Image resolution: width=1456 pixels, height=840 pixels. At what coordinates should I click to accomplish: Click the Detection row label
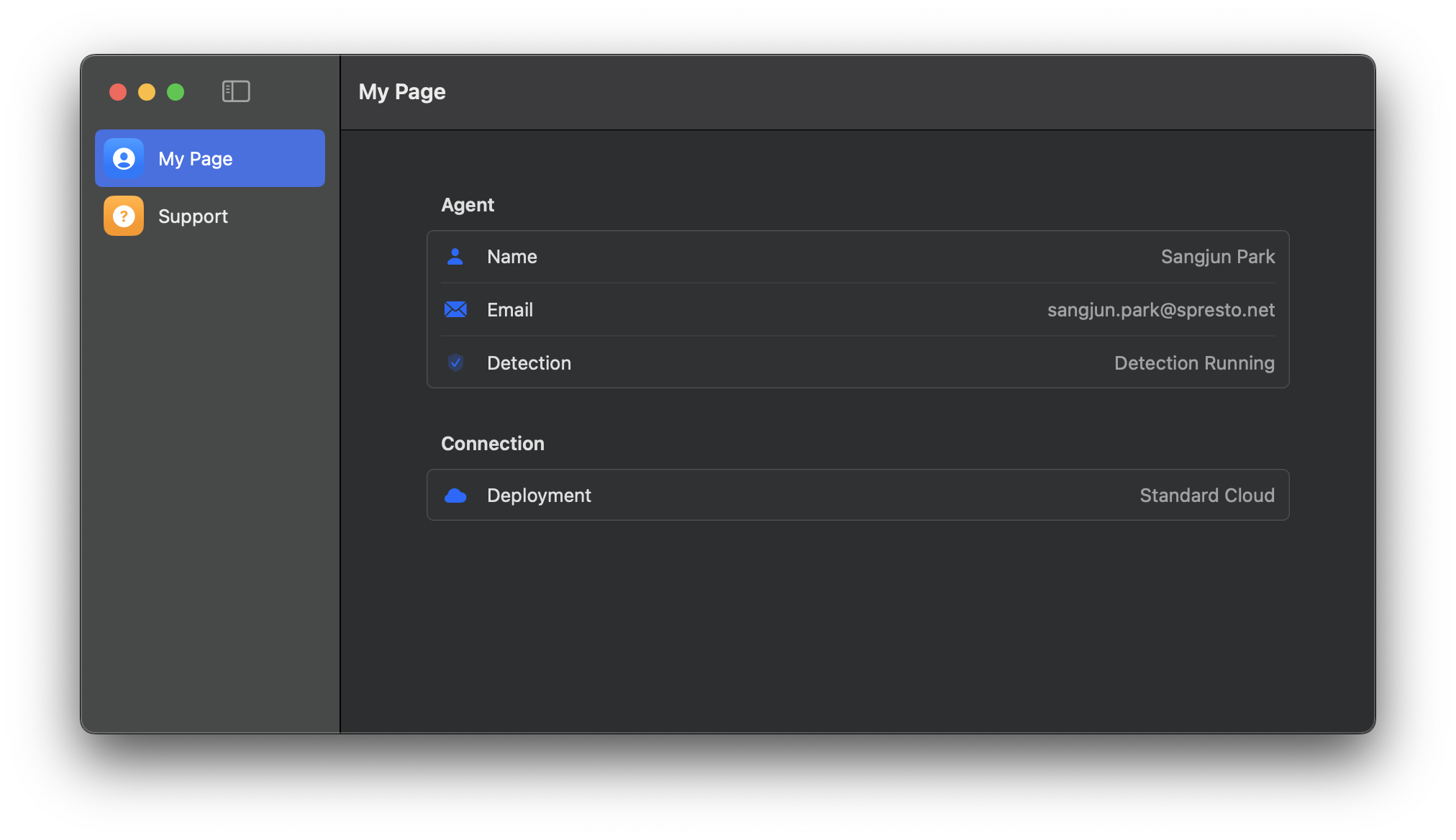529,363
